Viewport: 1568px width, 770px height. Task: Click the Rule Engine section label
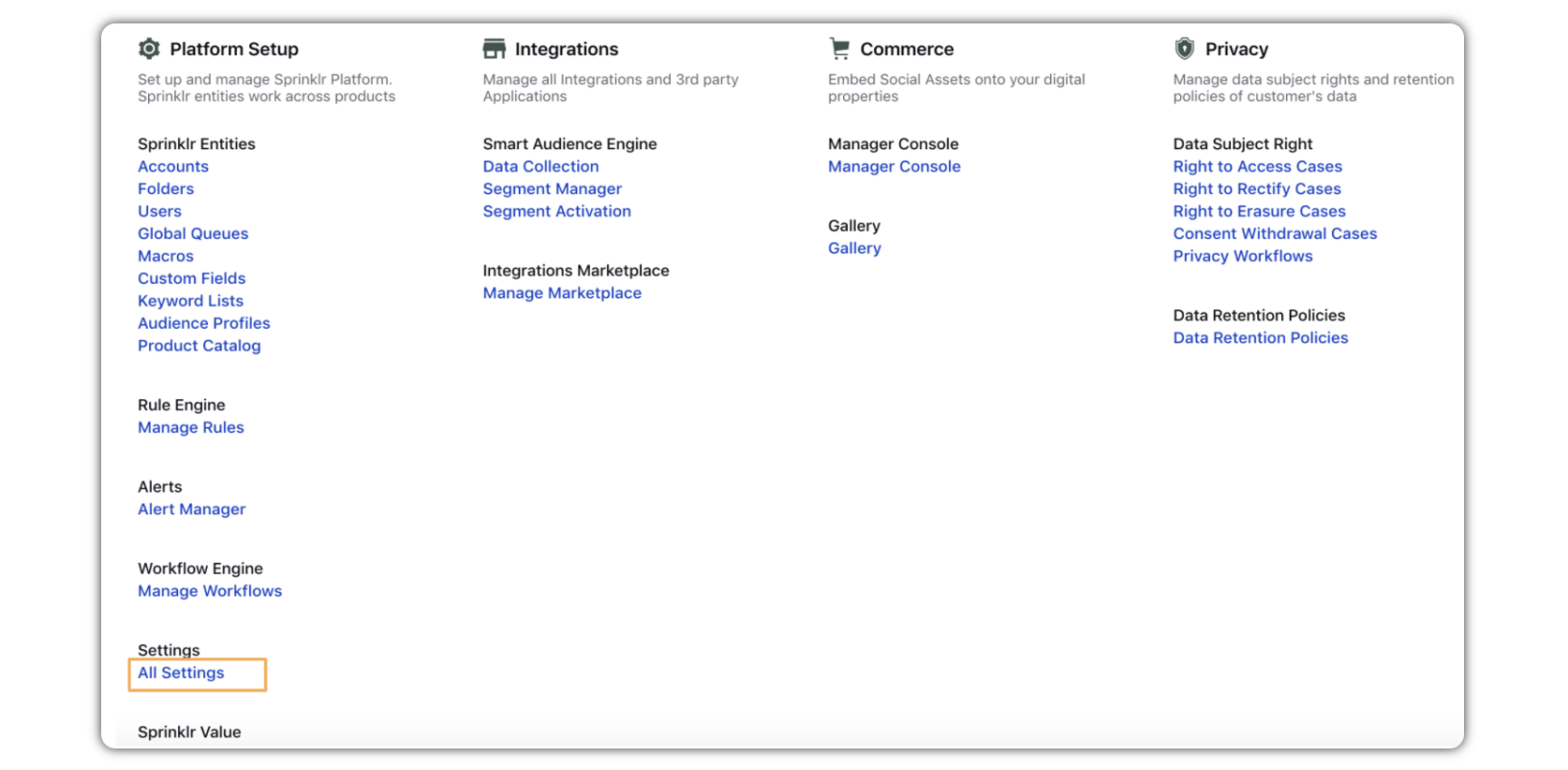[x=182, y=406]
